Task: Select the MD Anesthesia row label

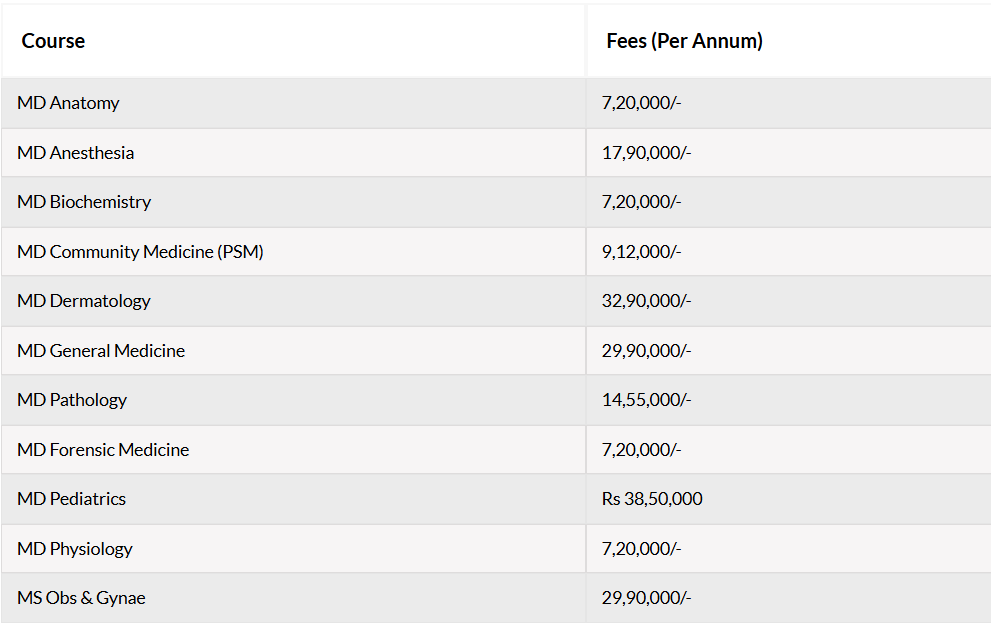Action: (x=75, y=153)
